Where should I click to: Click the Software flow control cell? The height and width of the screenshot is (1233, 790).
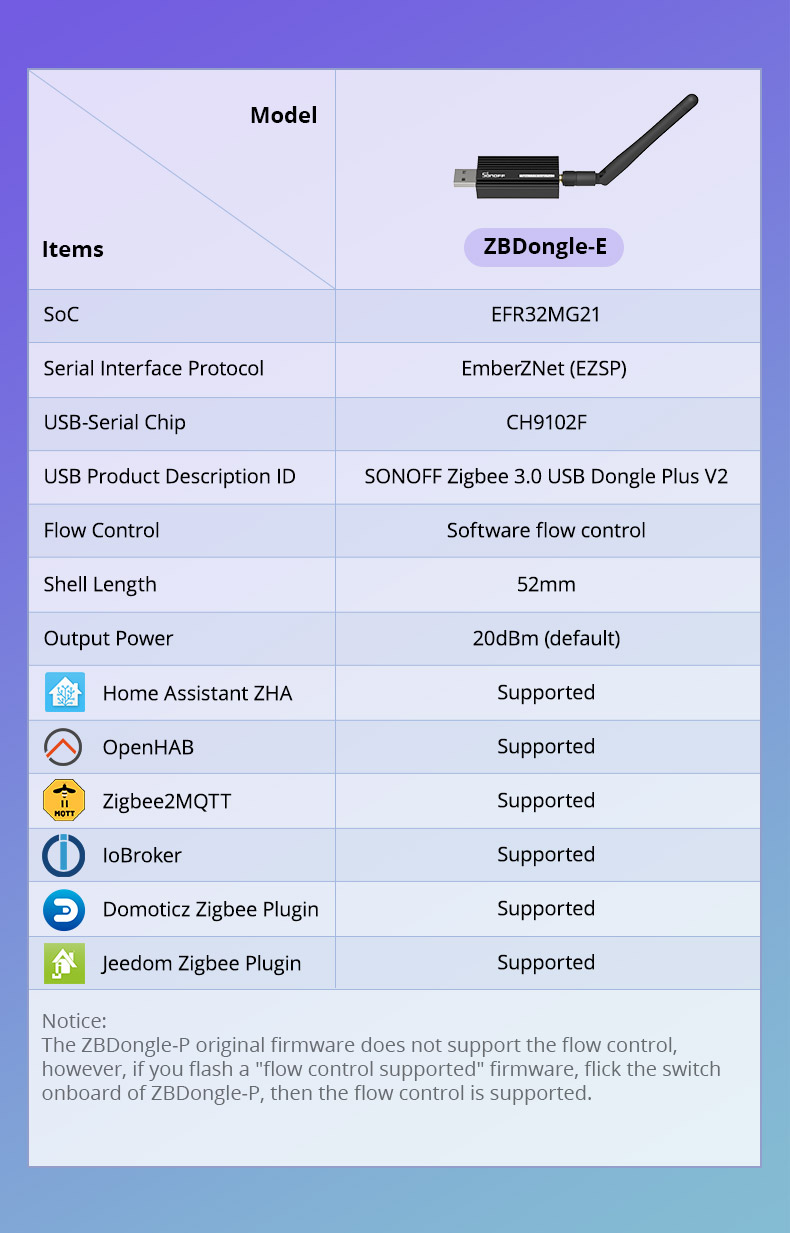tap(546, 530)
